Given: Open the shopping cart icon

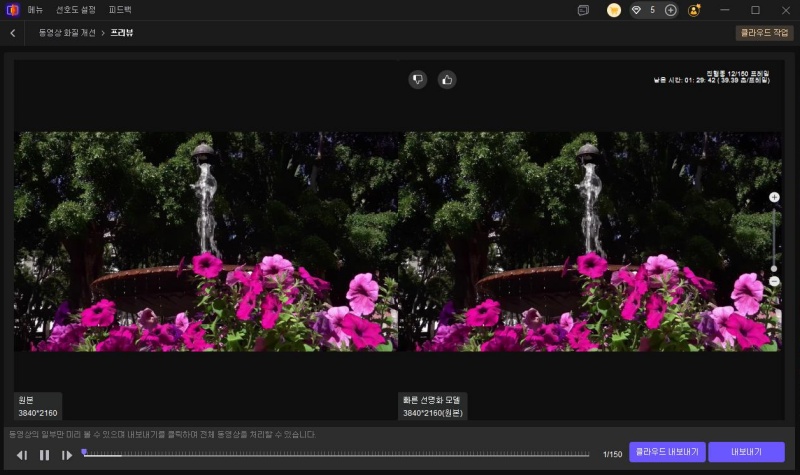Looking at the screenshot, I should (614, 10).
